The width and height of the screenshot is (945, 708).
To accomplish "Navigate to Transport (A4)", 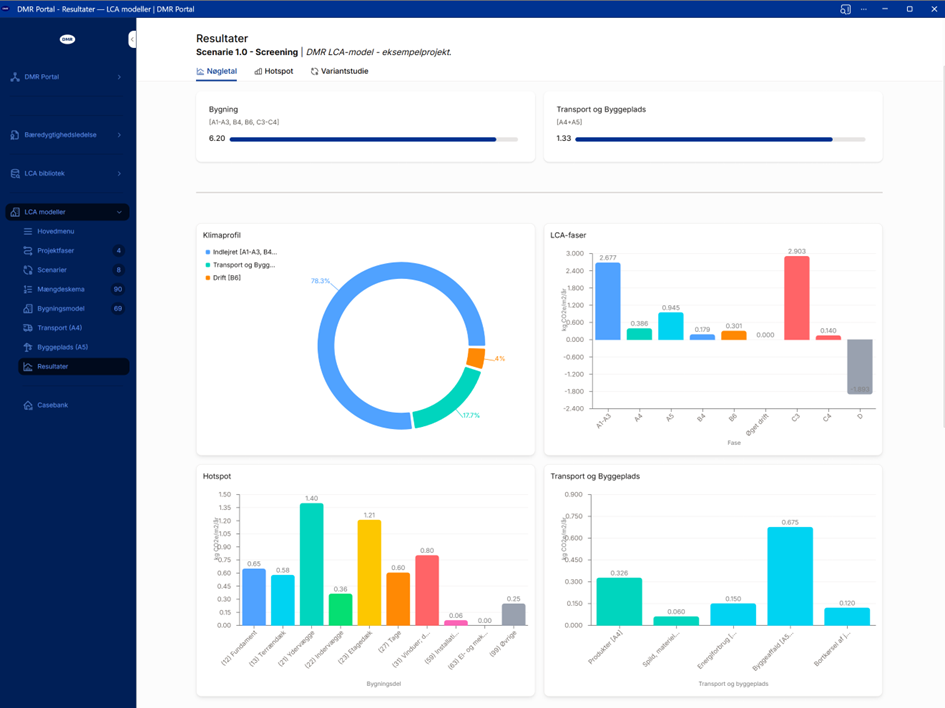I will [x=59, y=328].
